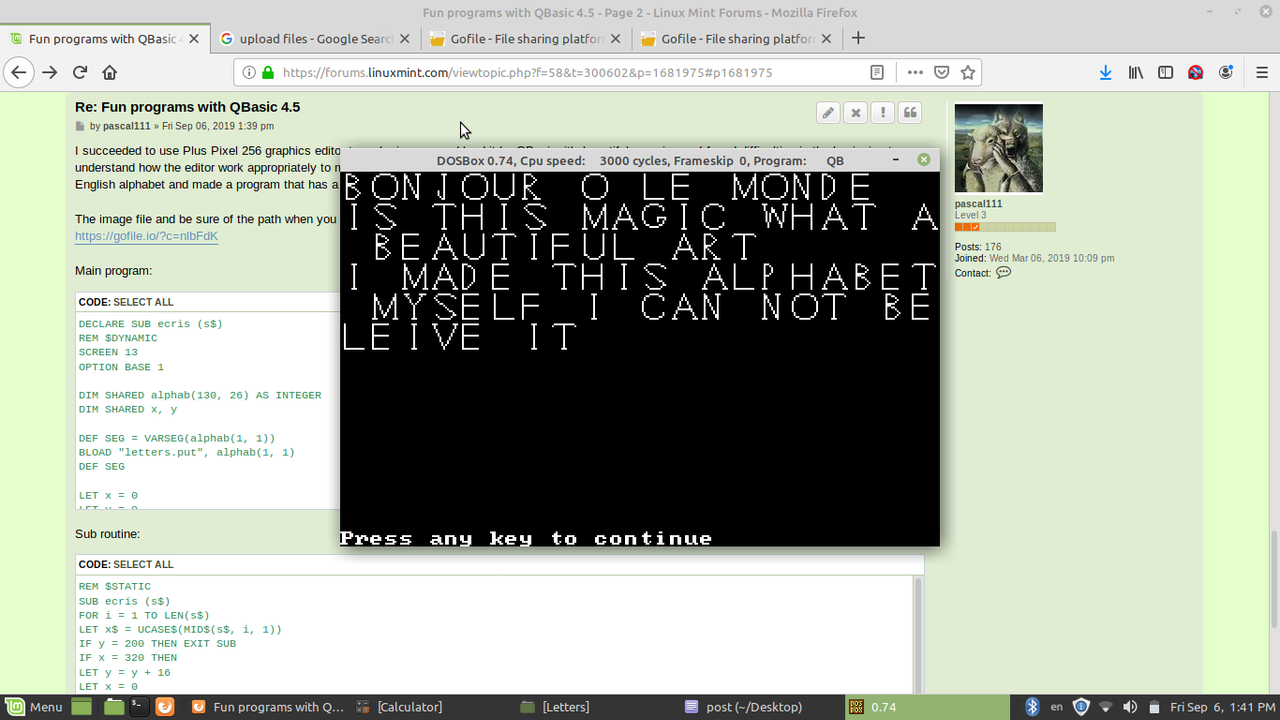Launch the terminal from the taskbar

point(139,706)
